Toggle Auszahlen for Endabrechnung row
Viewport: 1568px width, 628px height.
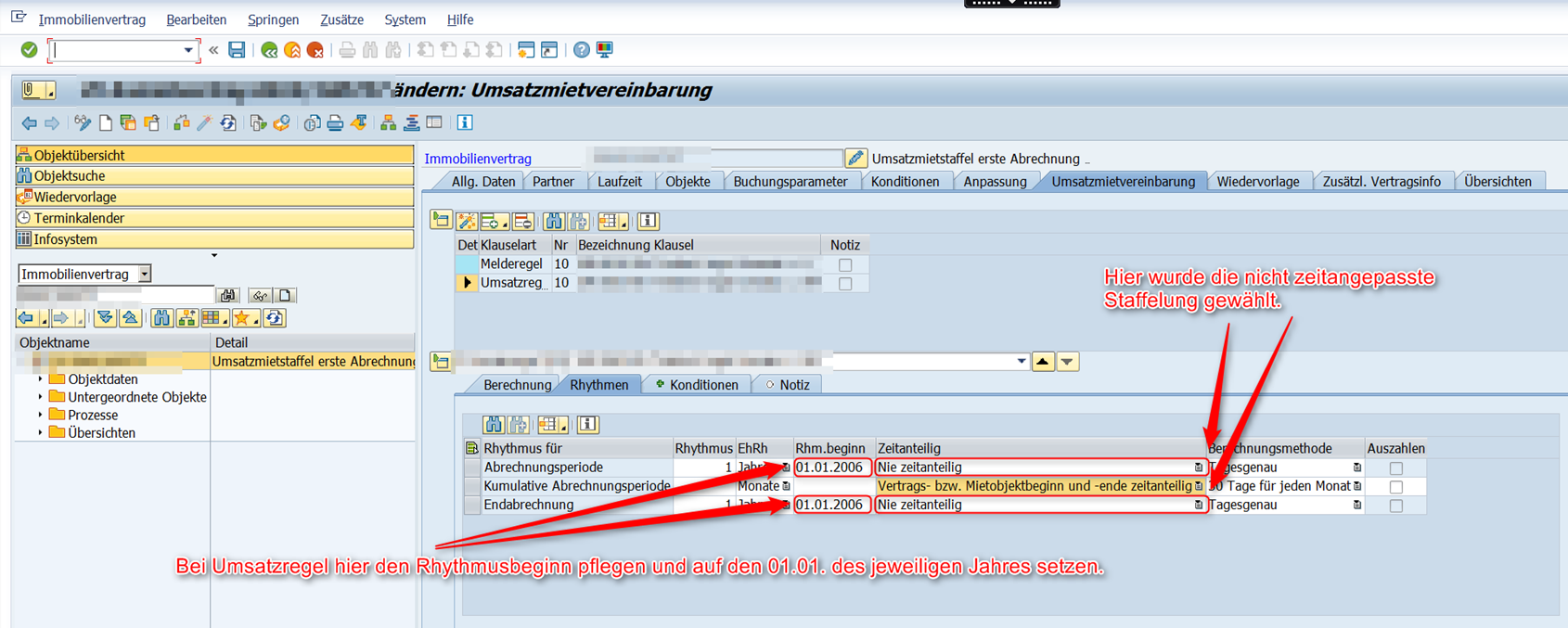[1396, 506]
